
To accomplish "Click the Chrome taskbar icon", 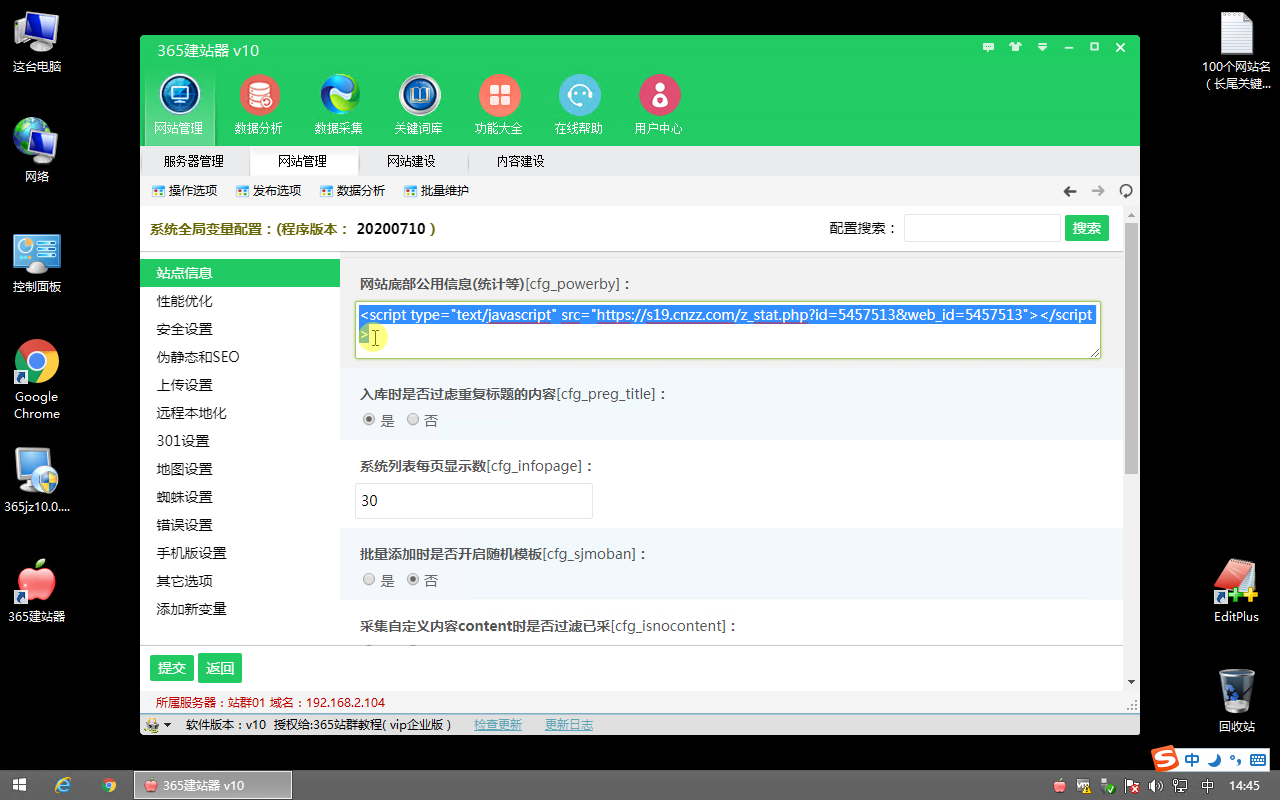I will (109, 785).
